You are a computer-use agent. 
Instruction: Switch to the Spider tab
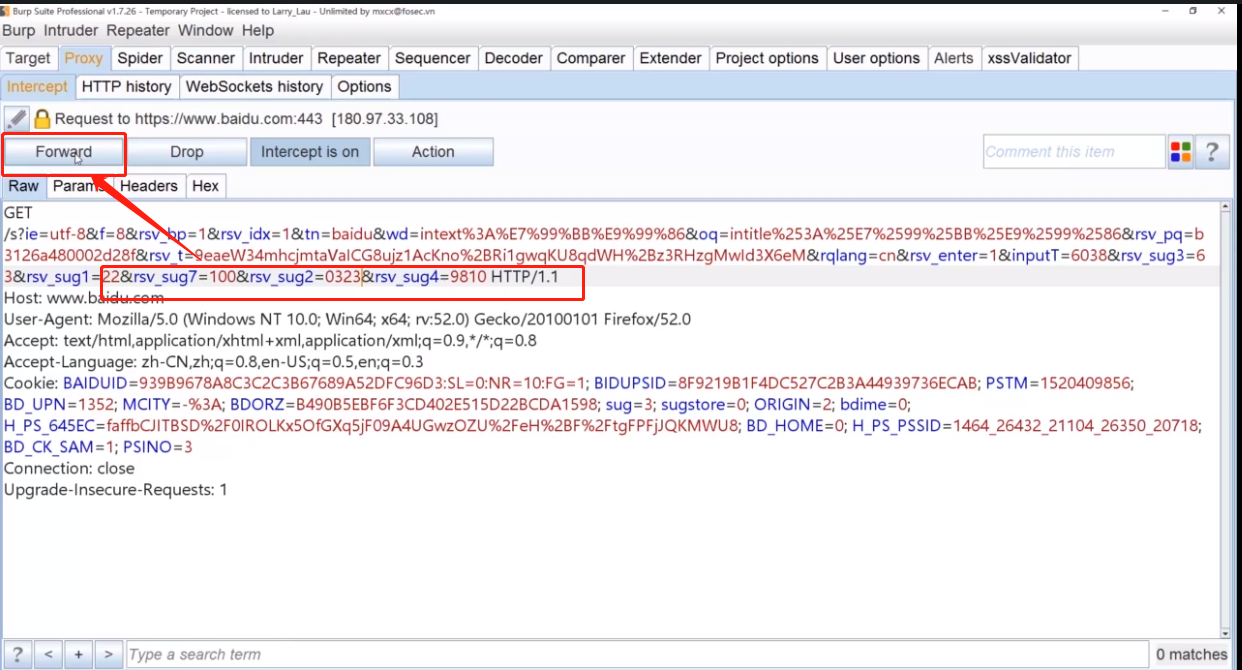(140, 58)
